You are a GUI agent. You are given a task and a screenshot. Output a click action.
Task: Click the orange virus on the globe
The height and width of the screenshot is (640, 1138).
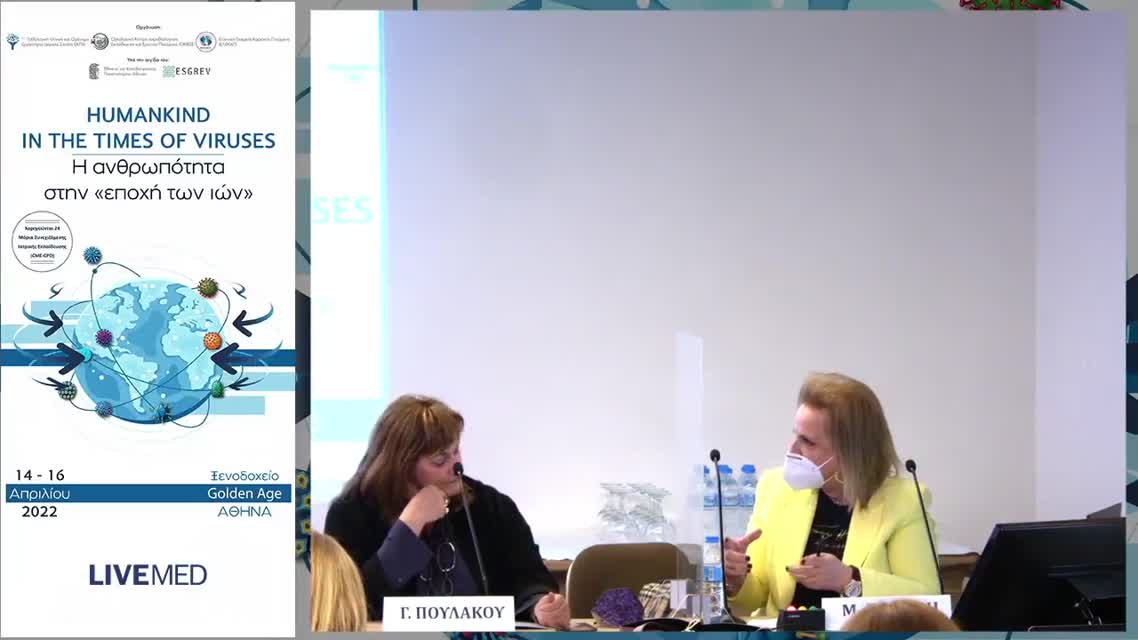coord(212,341)
